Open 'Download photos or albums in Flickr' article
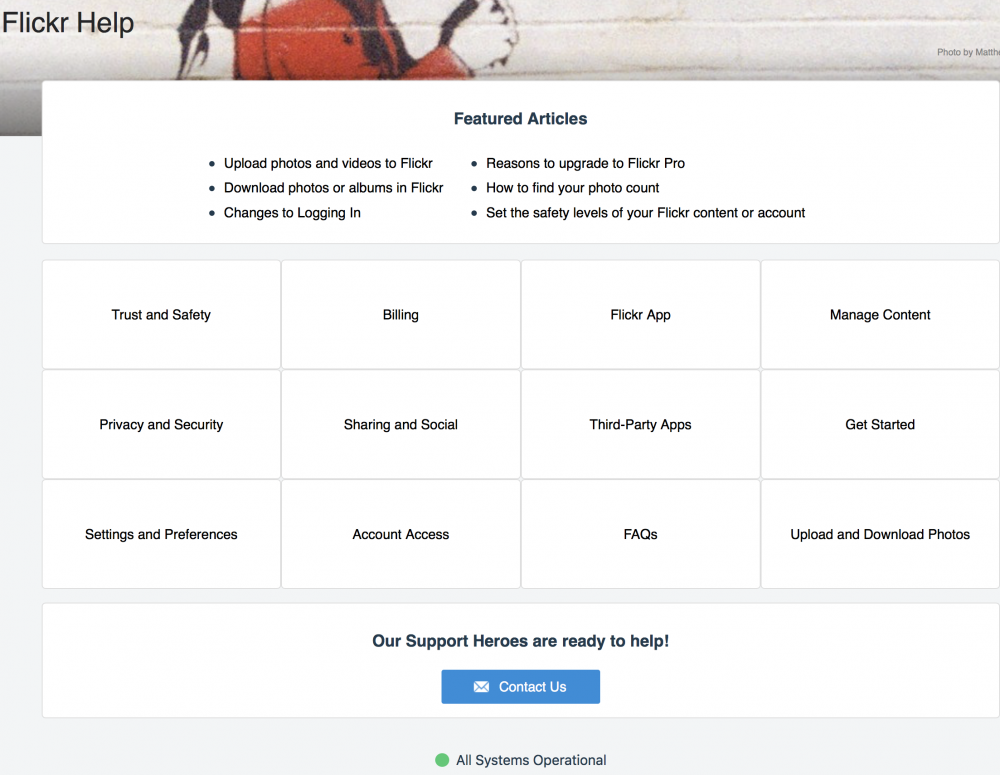The image size is (1000, 775). click(334, 188)
